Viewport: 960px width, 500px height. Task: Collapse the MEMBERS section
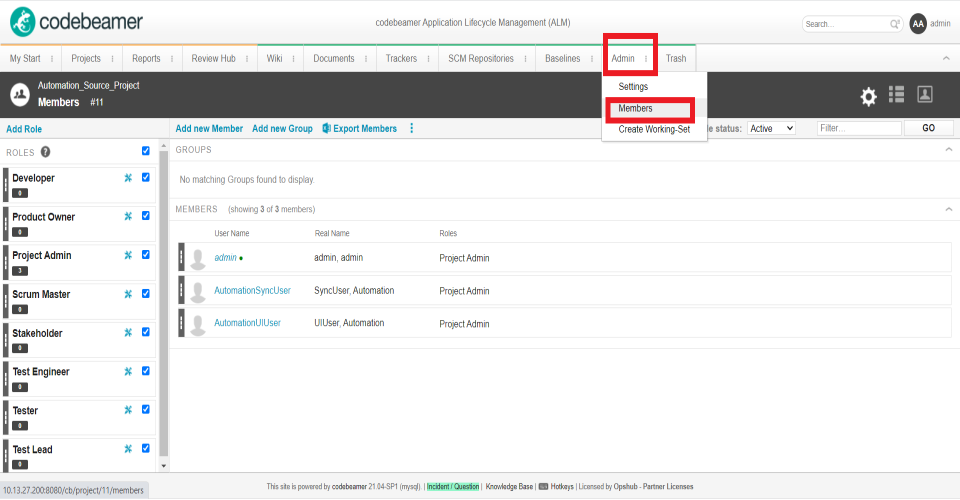click(948, 209)
